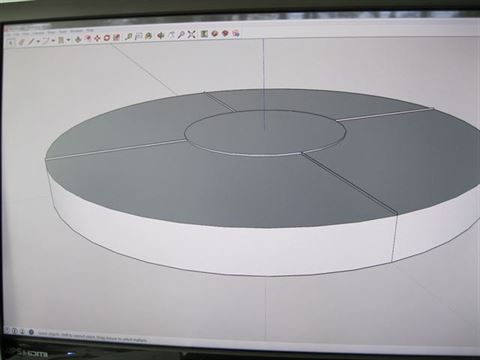Click the Send to LayOut icon
Image resolution: width=480 pixels, height=360 pixels.
coord(236,33)
